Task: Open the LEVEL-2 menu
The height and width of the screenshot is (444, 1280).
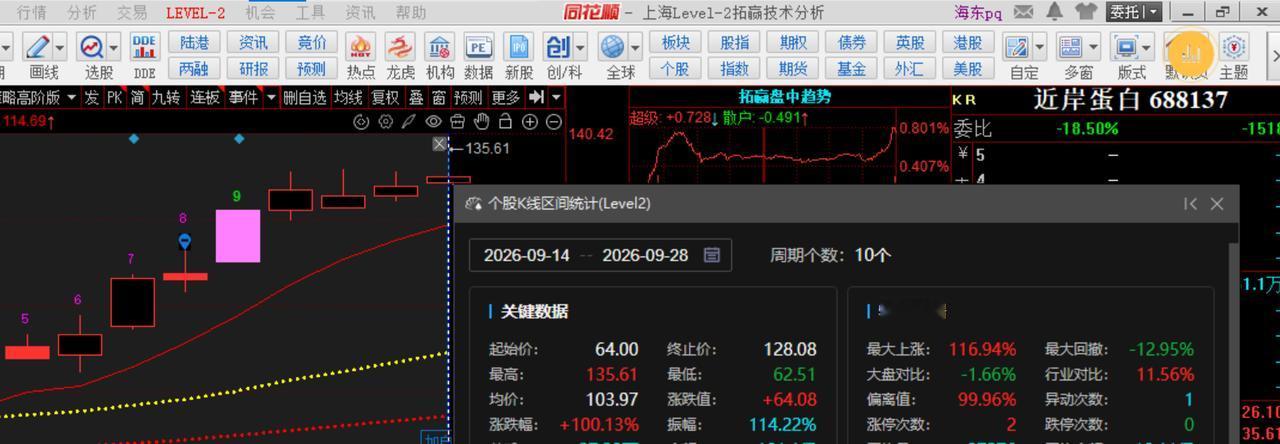Action: [x=195, y=12]
